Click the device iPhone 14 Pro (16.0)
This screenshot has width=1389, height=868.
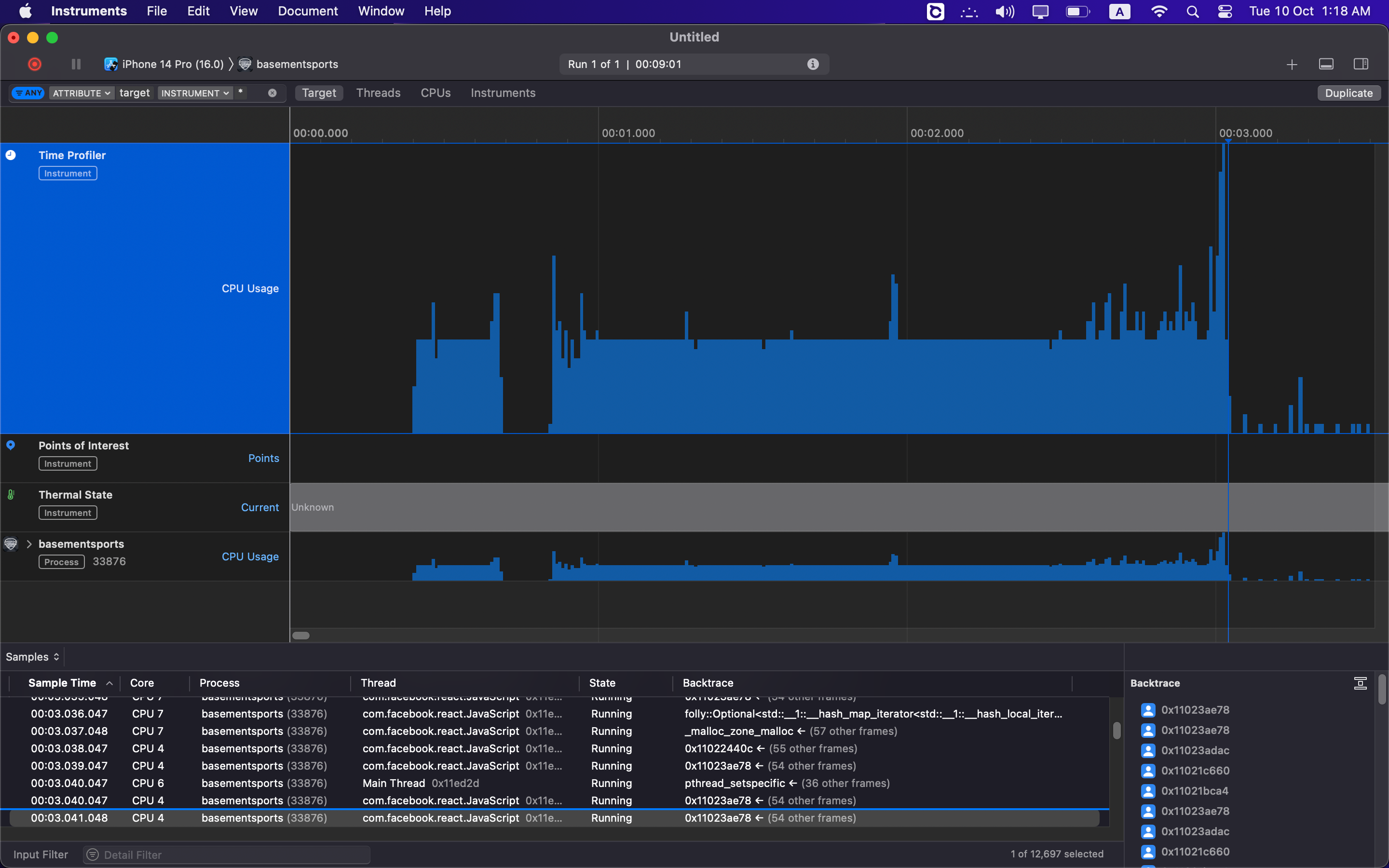164,64
